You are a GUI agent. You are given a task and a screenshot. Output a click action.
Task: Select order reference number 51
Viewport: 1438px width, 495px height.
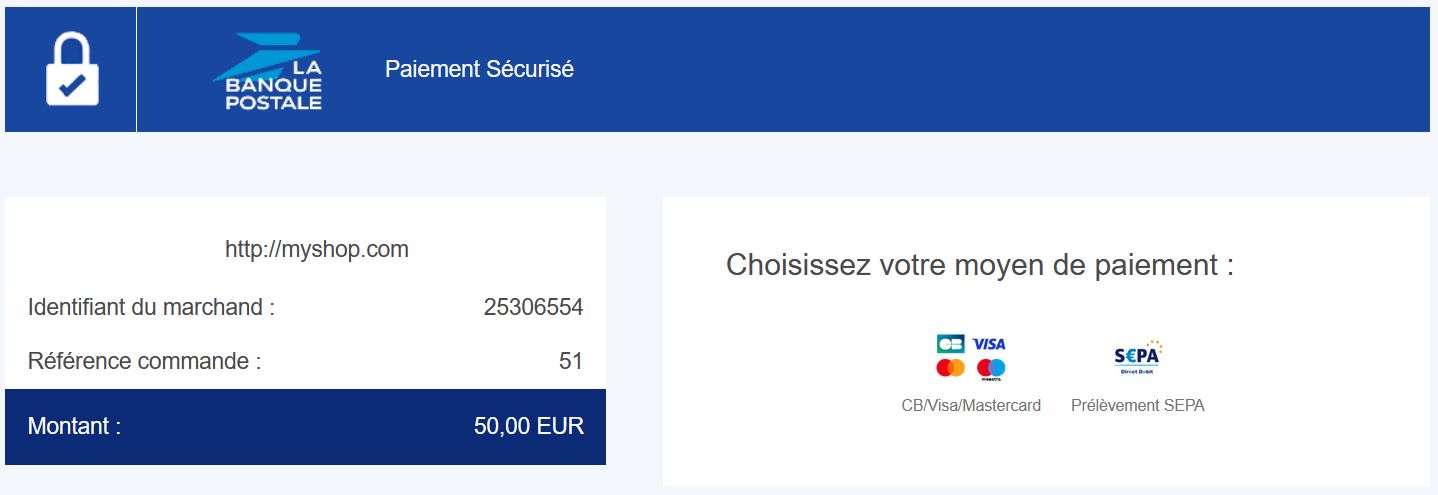click(x=571, y=361)
